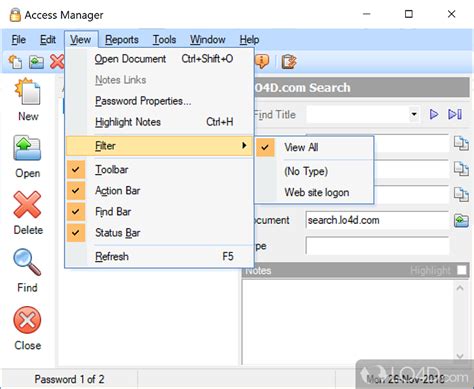Click the Document field containing search.lo4d.com

pyautogui.click(x=377, y=220)
